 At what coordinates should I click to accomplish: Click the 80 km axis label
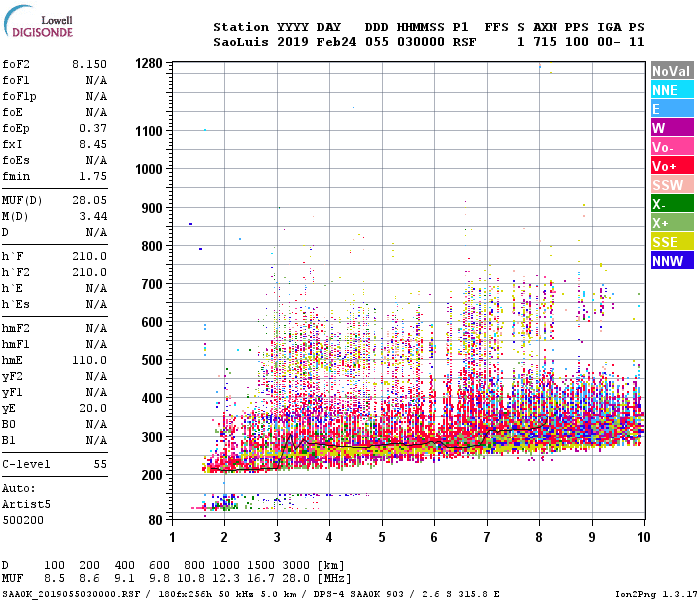pos(155,520)
